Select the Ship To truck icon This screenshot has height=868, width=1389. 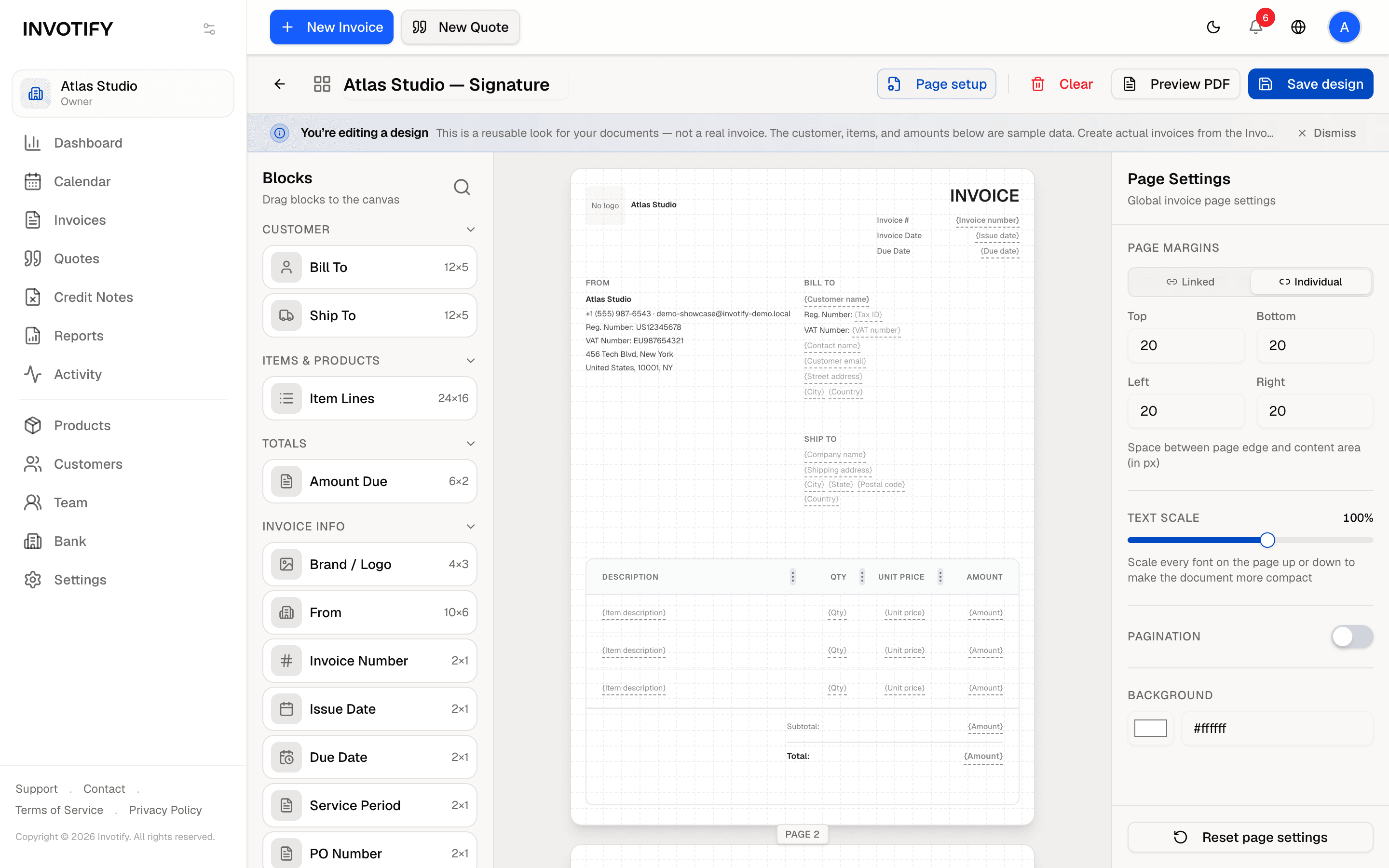coord(286,315)
